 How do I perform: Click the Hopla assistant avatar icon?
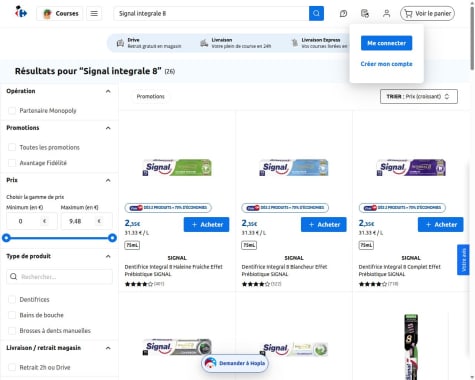tap(210, 363)
